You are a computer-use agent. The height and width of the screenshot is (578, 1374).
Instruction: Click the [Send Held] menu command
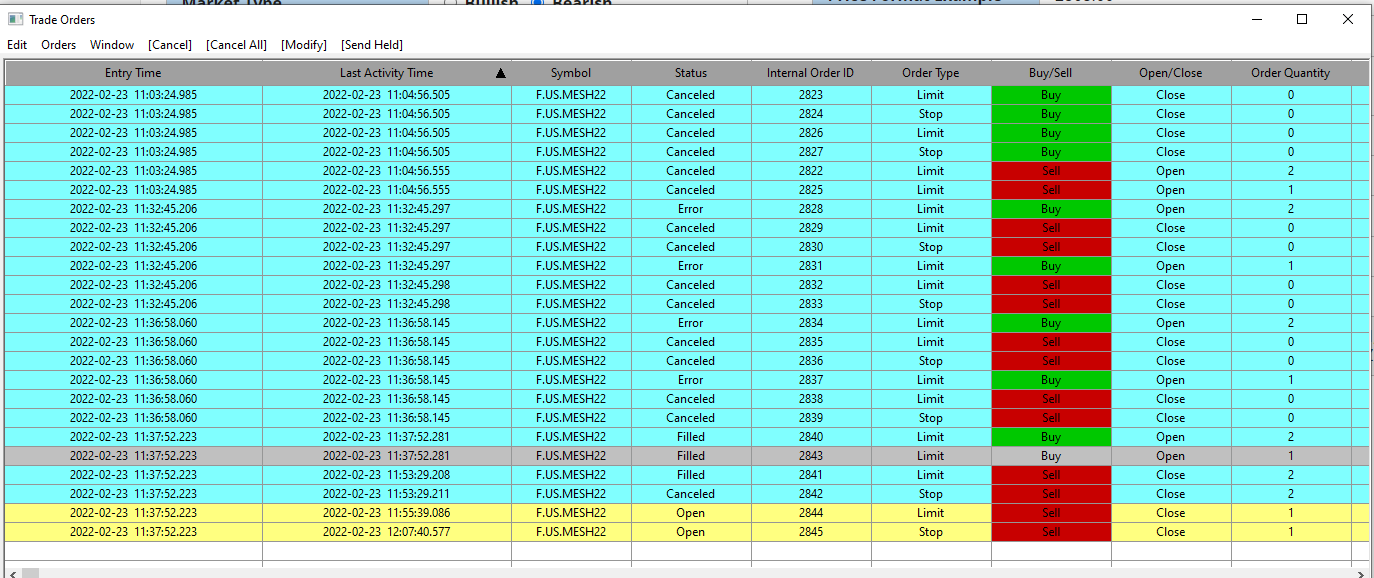tap(372, 45)
